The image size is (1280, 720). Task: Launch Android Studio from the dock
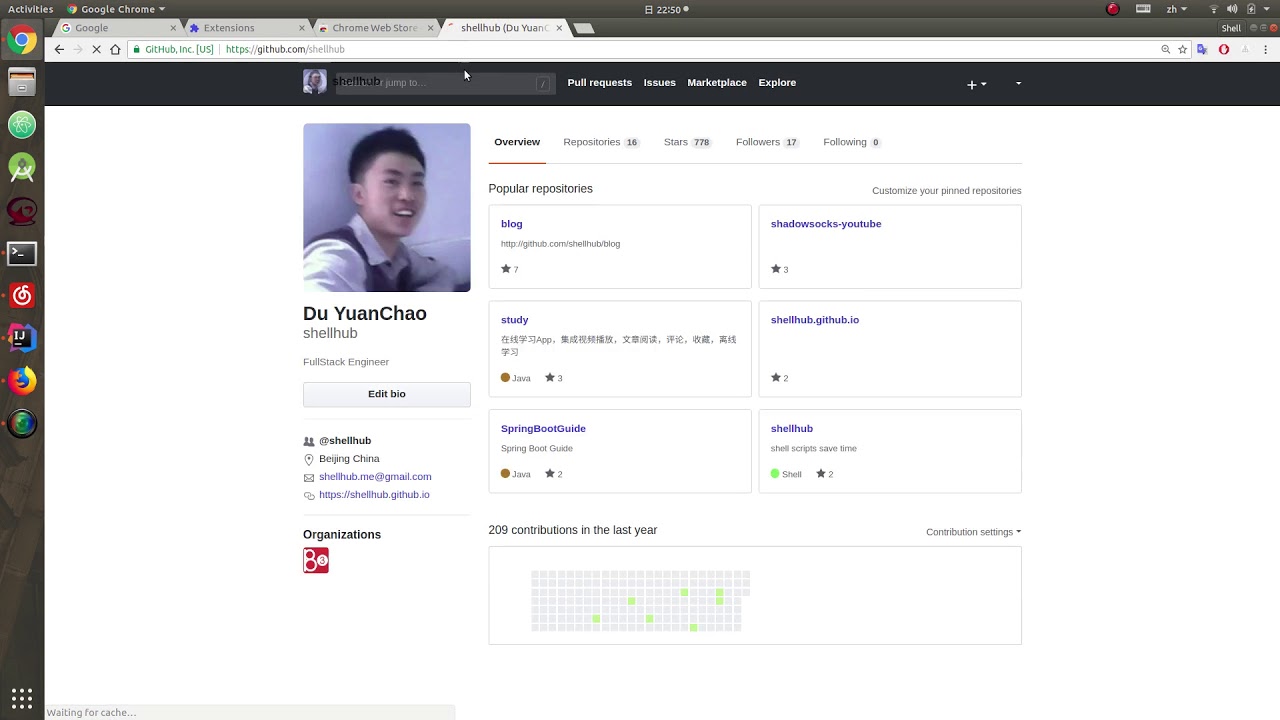coord(22,168)
